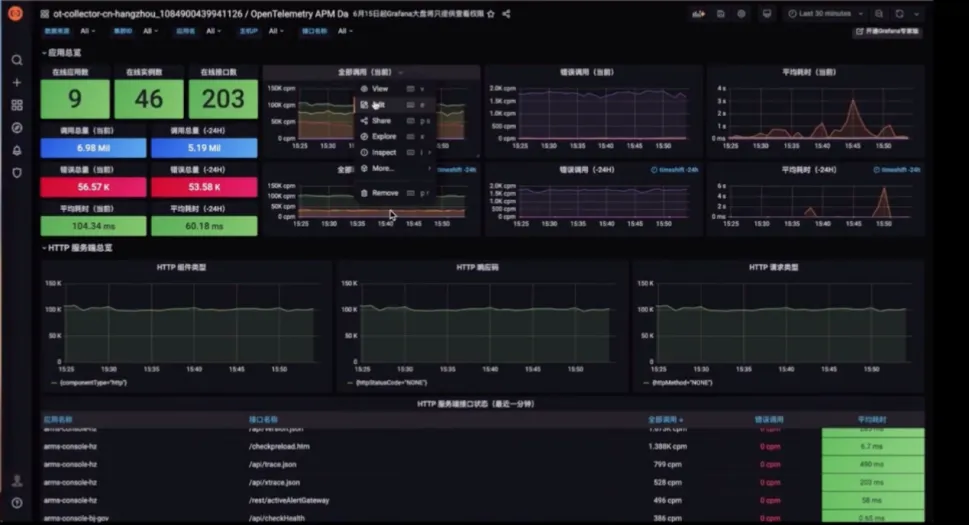969x525 pixels.
Task: Click the green stat panel showing 203
Action: pos(223,99)
